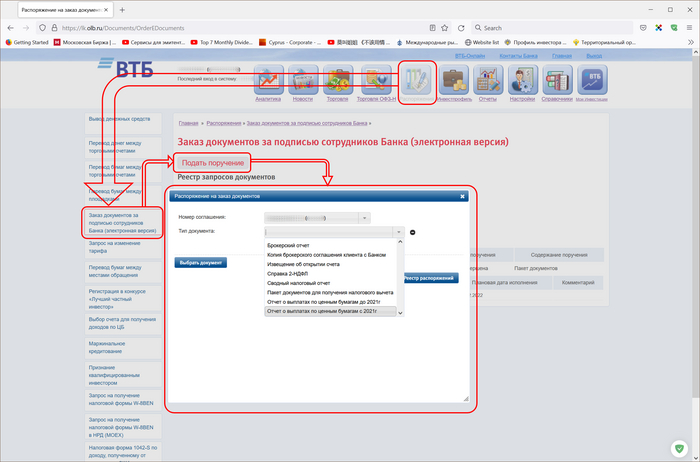Open the Торговля section icon

pyautogui.click(x=338, y=80)
